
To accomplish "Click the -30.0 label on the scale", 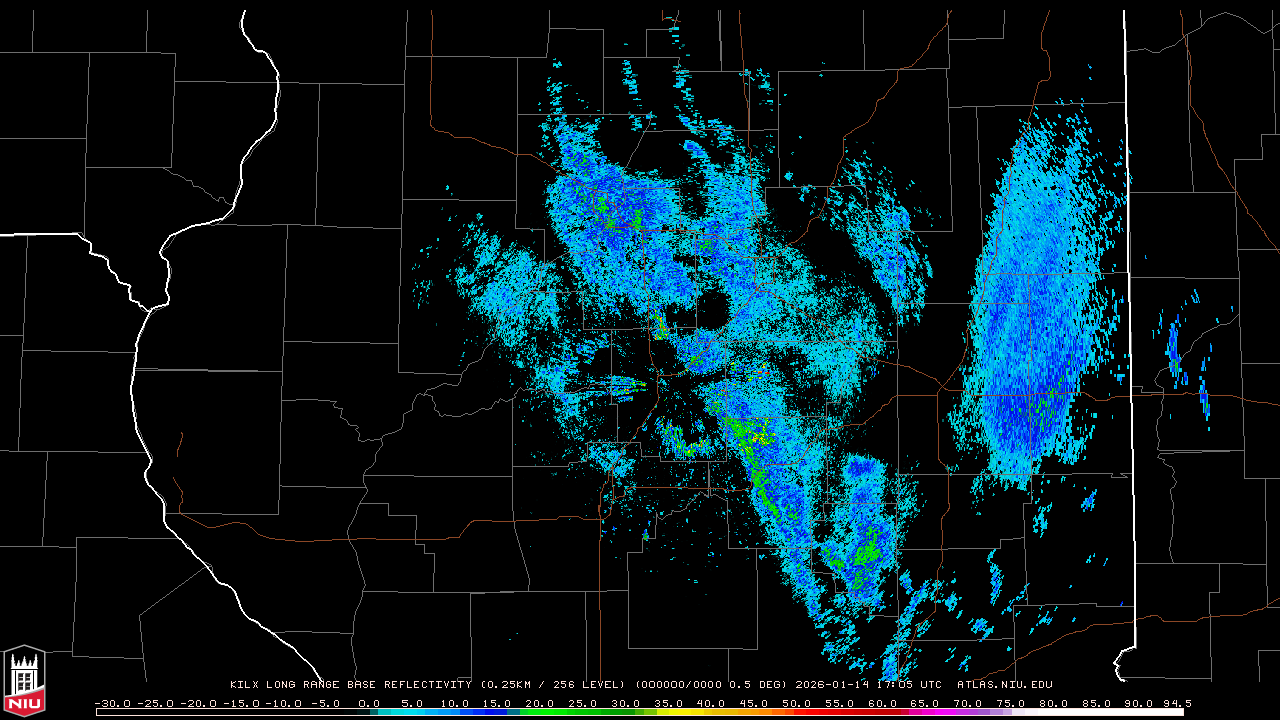I will pos(112,703).
